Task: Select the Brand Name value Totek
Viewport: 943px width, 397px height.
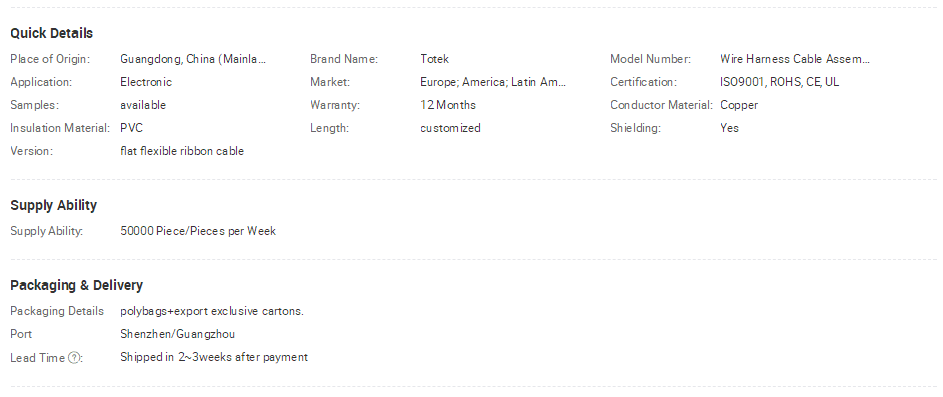Action: pos(435,59)
